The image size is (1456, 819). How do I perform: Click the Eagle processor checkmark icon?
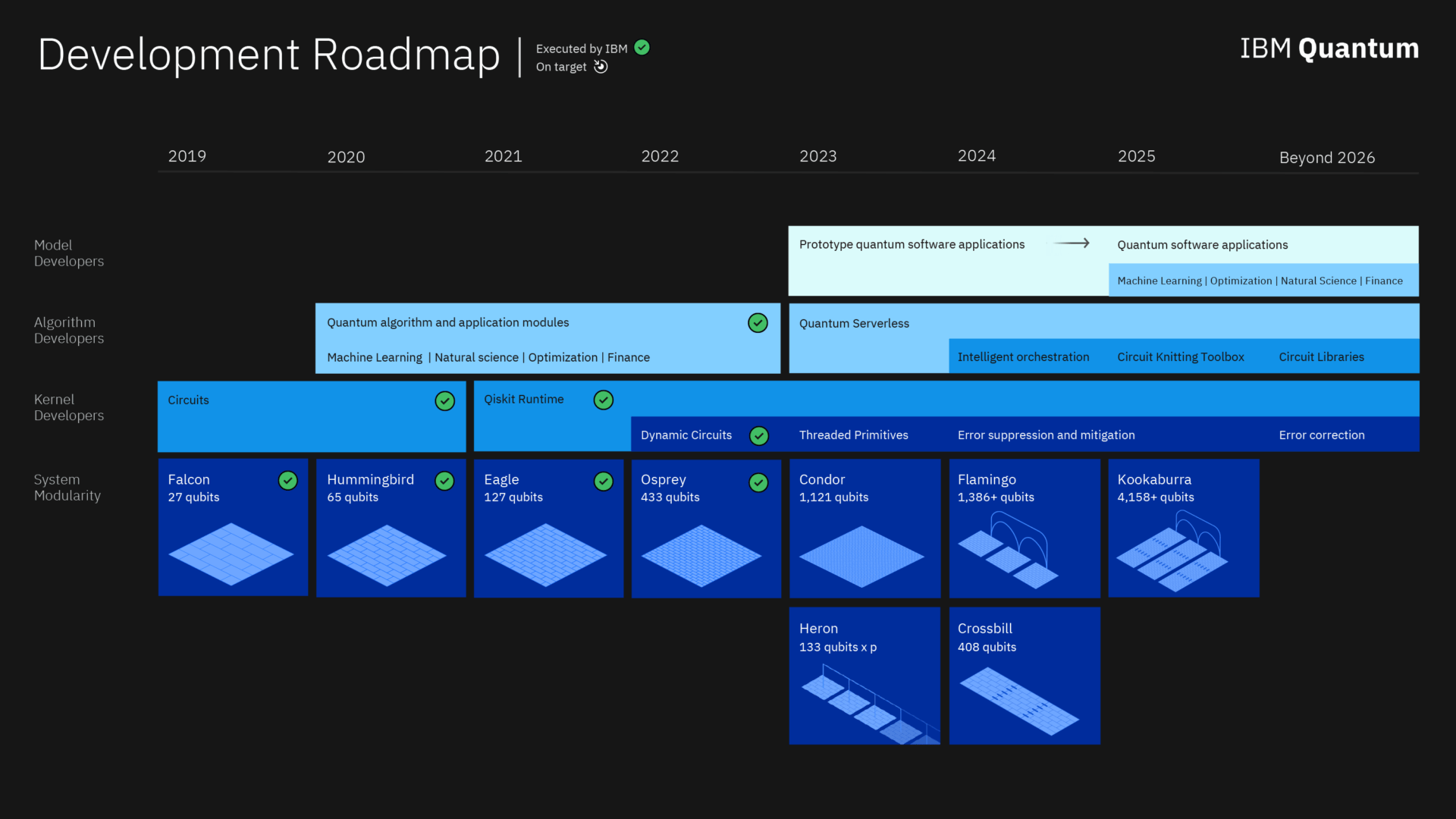pos(604,481)
